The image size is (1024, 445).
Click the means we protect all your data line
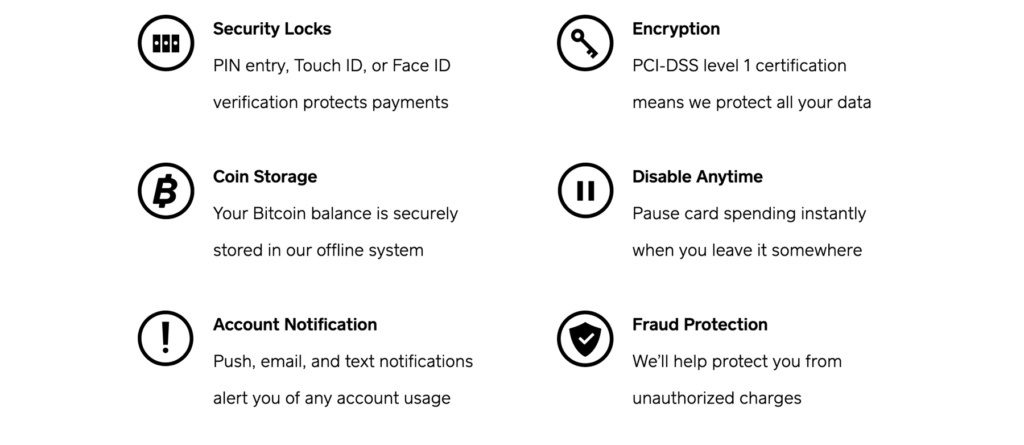click(751, 102)
